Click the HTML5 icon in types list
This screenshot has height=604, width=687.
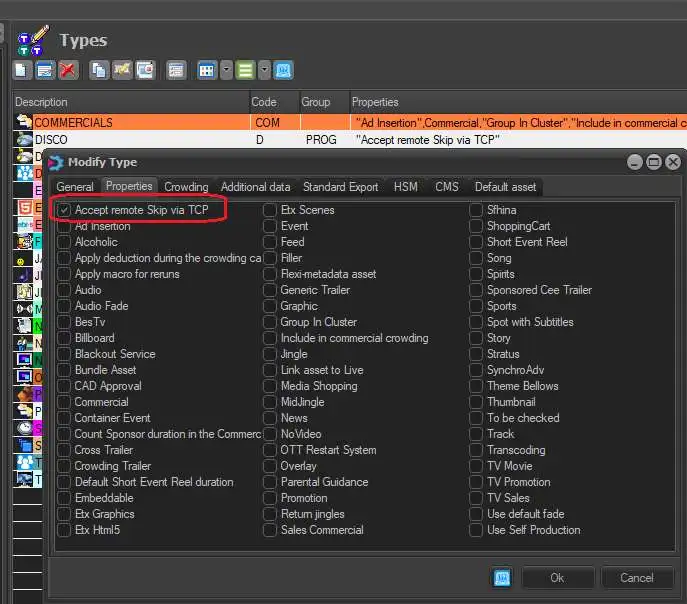23,208
